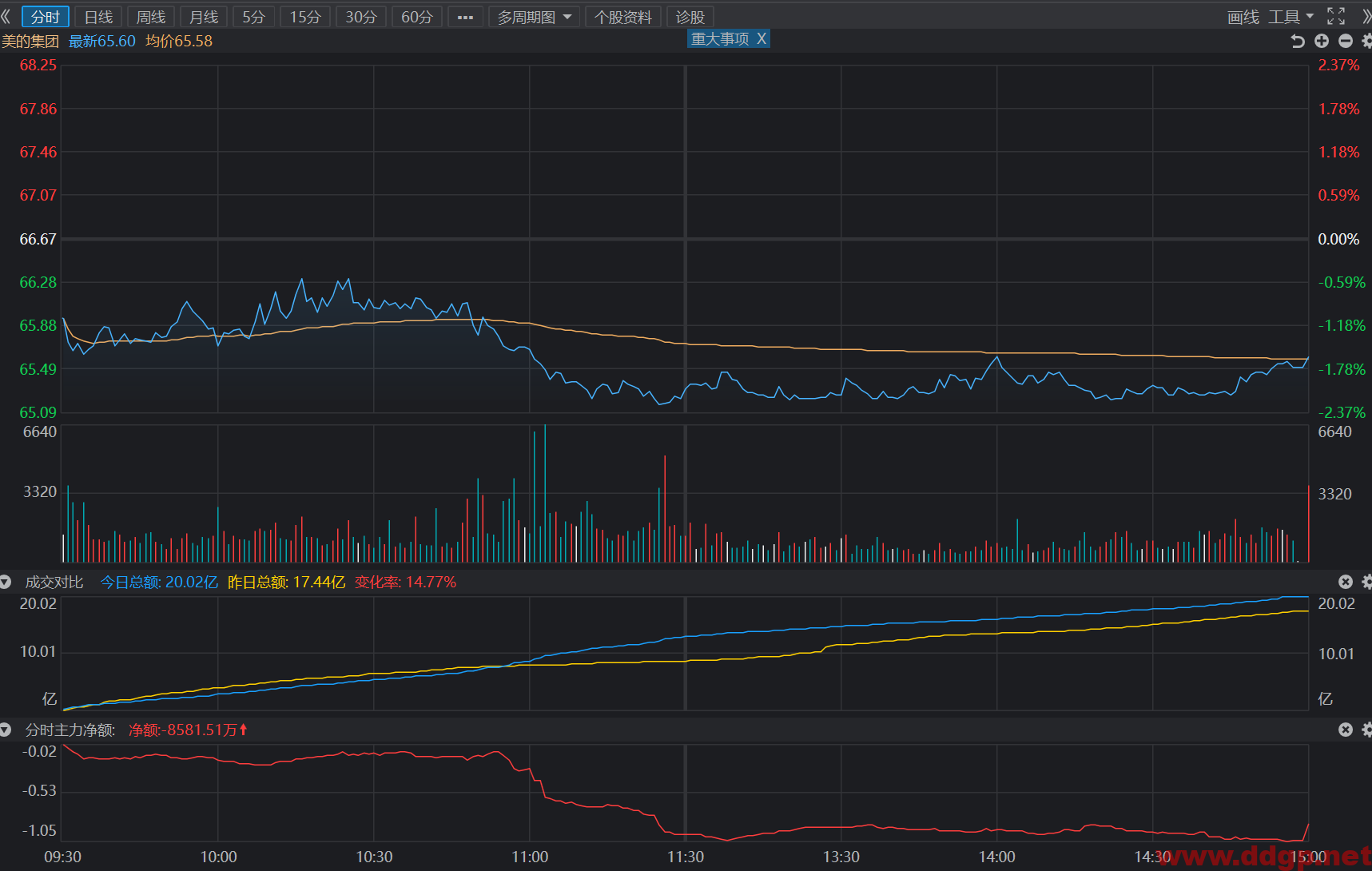Zoom out chart with minus circle icon
Screen dimensions: 1372x871
(1346, 41)
